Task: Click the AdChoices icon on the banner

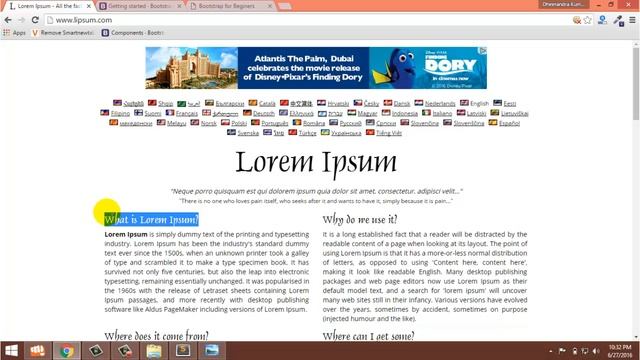Action: (483, 51)
